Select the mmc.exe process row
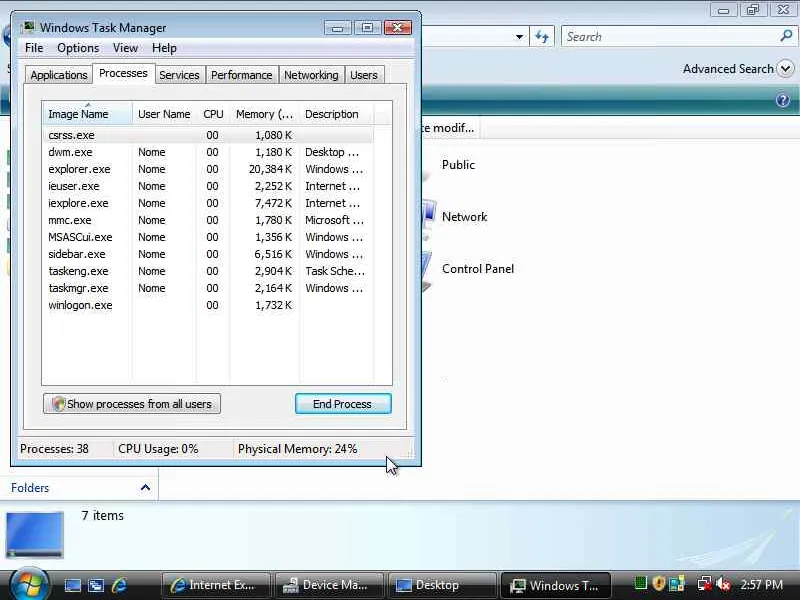This screenshot has width=800, height=600. pyautogui.click(x=208, y=220)
